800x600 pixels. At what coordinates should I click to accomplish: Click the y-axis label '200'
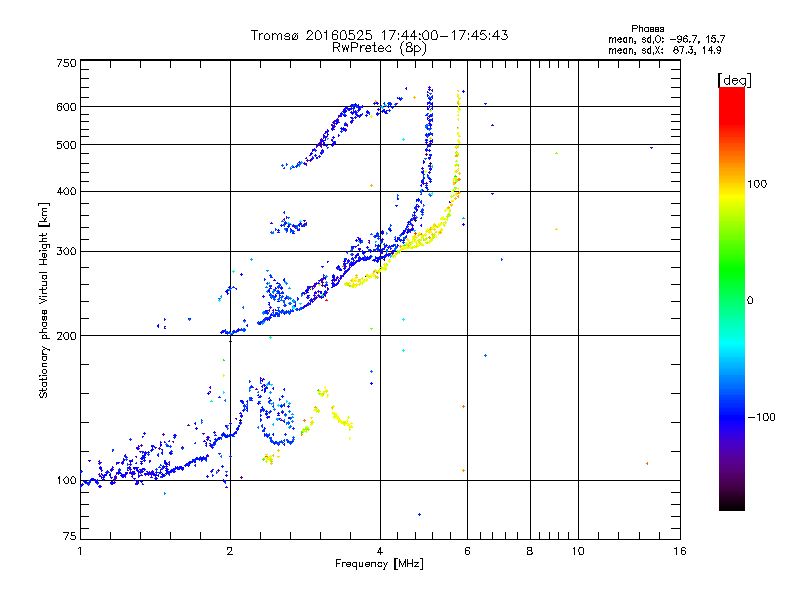click(x=66, y=336)
